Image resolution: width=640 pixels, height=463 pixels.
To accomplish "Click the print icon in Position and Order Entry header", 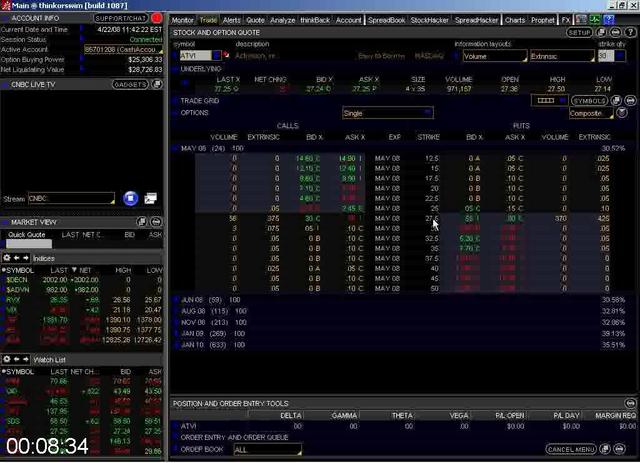I will [631, 403].
